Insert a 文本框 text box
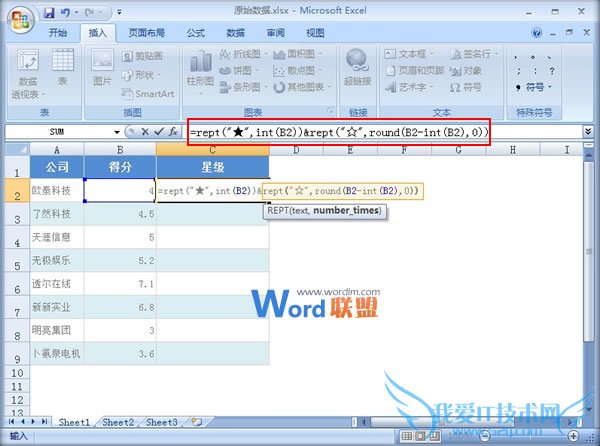The width and height of the screenshot is (600, 446). [409, 54]
